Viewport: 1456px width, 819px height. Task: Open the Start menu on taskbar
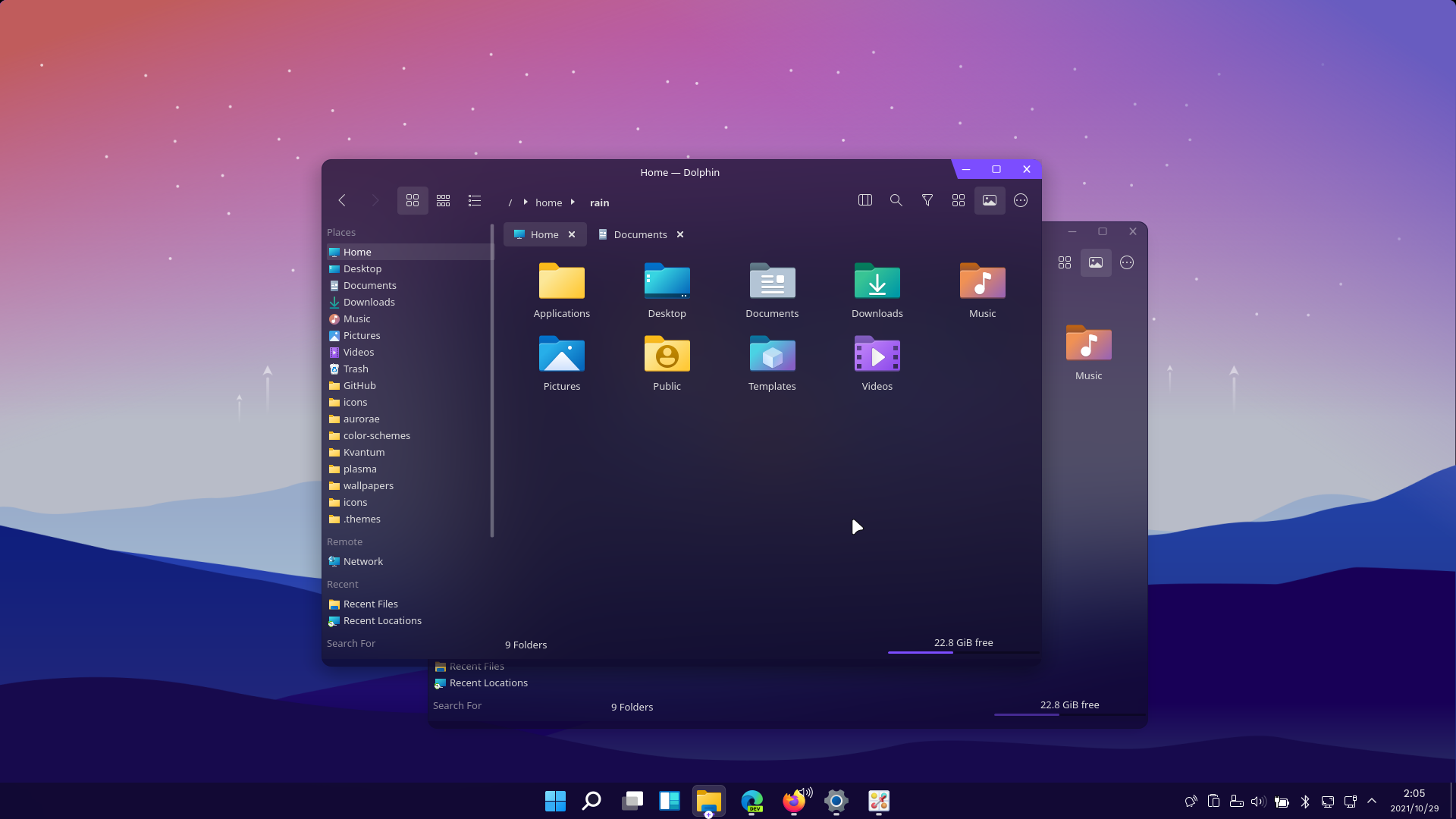click(555, 801)
